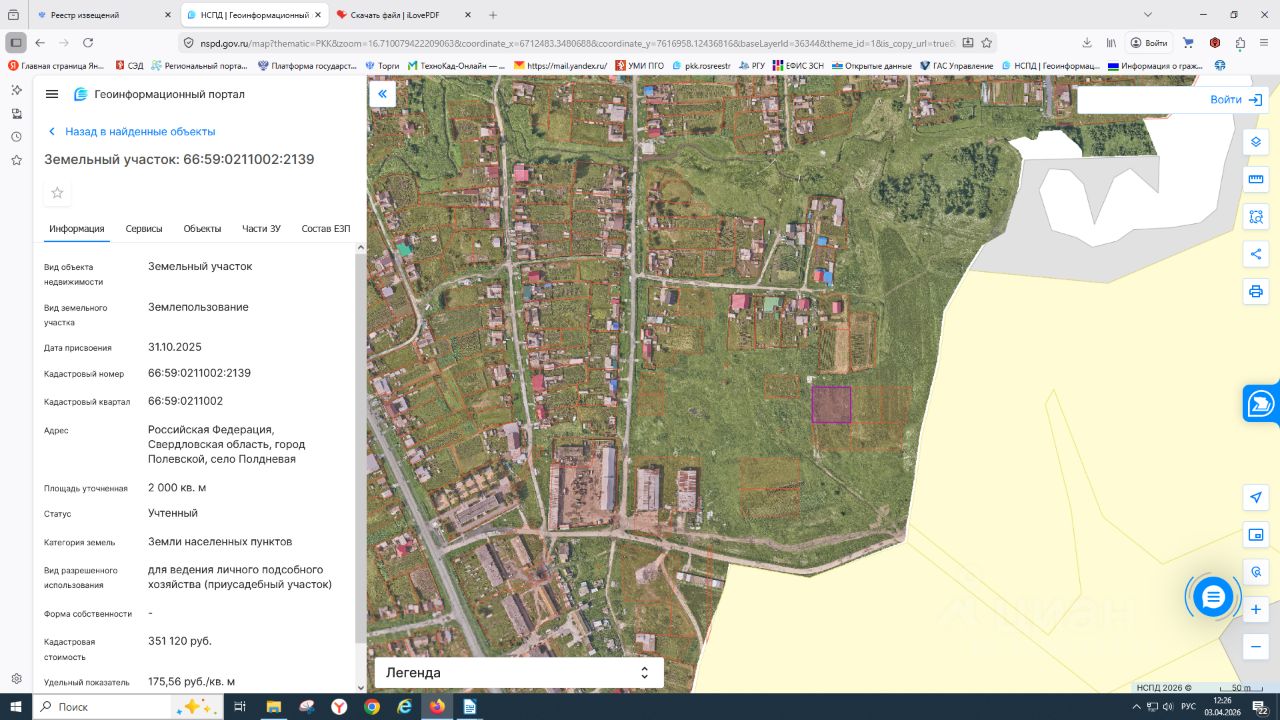This screenshot has width=1280, height=720.
Task: Open the map layers panel
Action: (x=1255, y=142)
